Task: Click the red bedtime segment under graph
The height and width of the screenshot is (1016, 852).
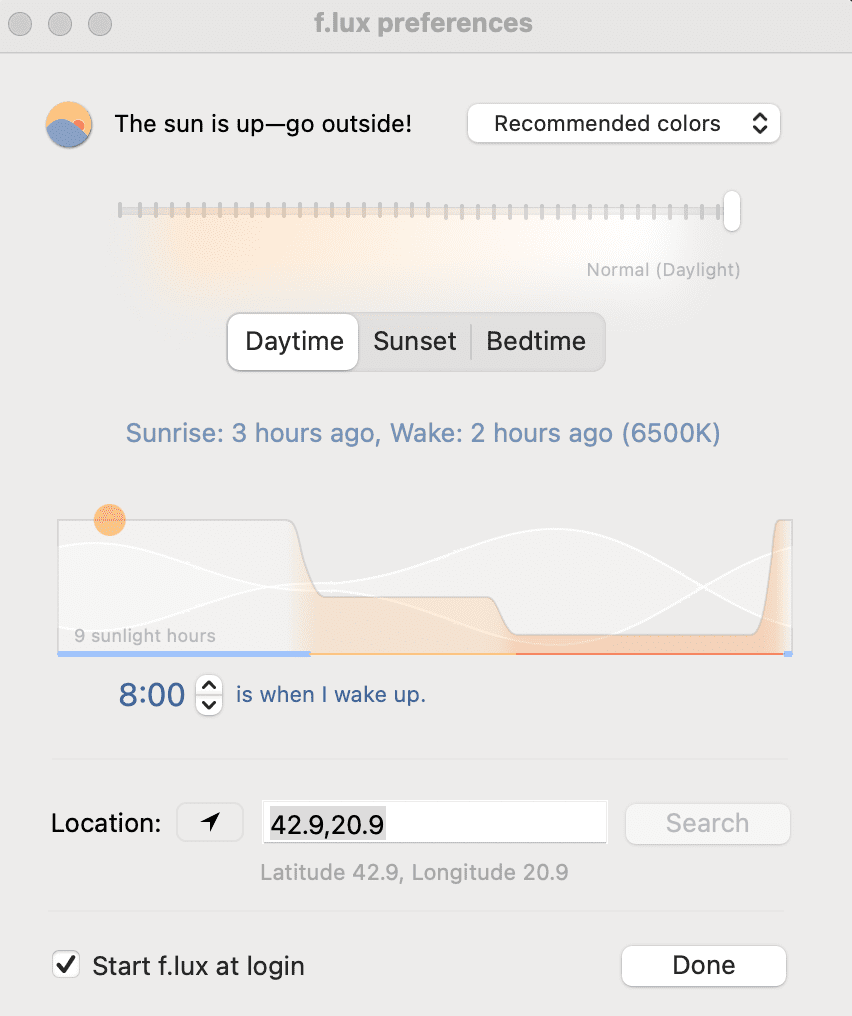Action: (650, 654)
